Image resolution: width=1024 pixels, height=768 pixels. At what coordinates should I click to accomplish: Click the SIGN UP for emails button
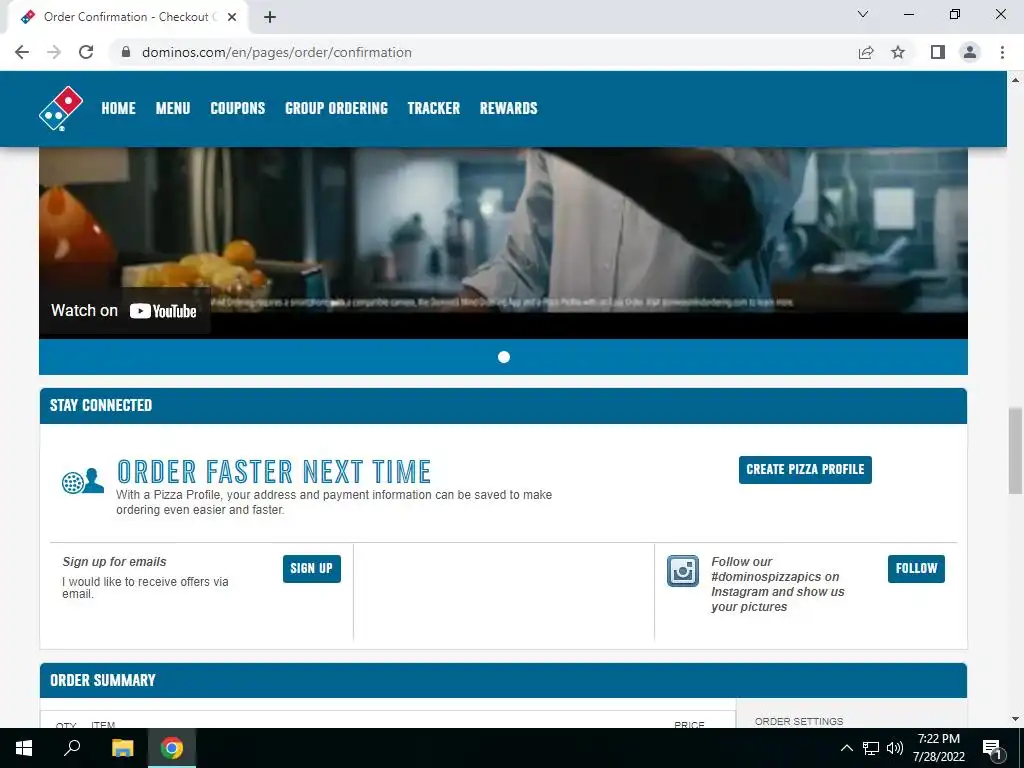pyautogui.click(x=312, y=568)
